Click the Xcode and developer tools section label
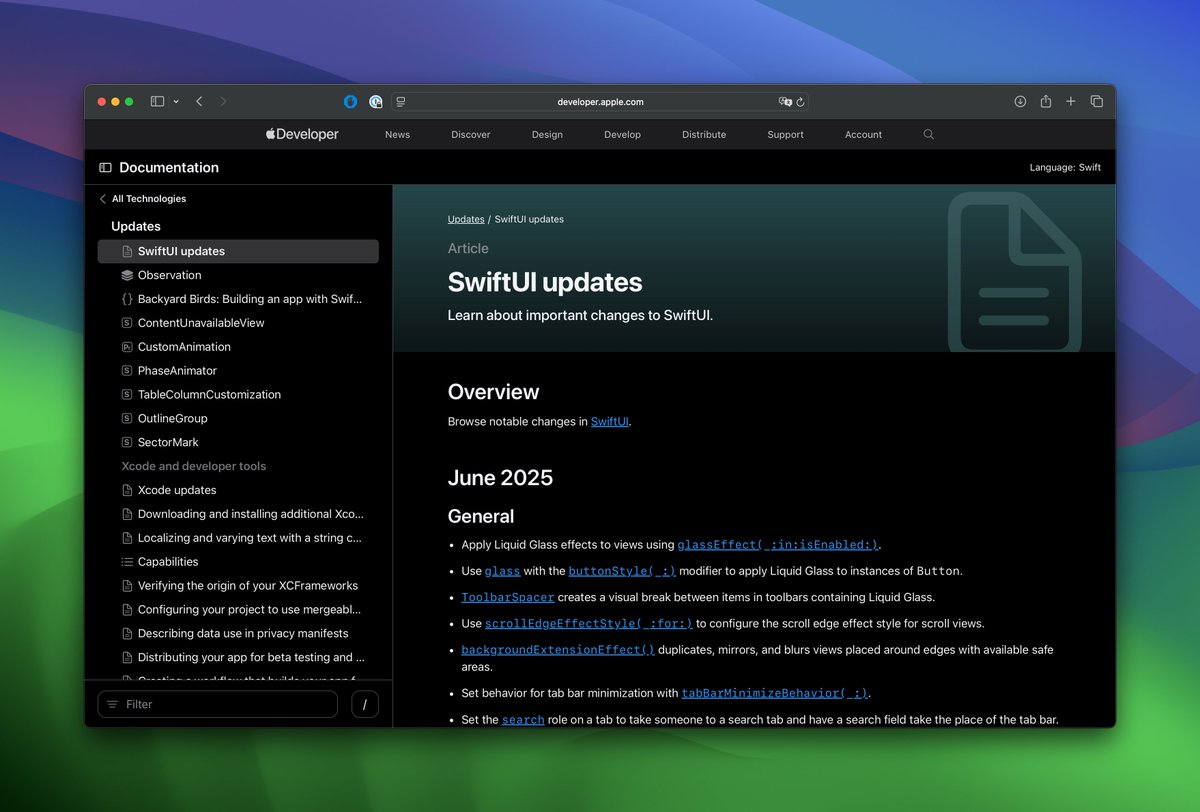This screenshot has height=812, width=1200. [194, 466]
